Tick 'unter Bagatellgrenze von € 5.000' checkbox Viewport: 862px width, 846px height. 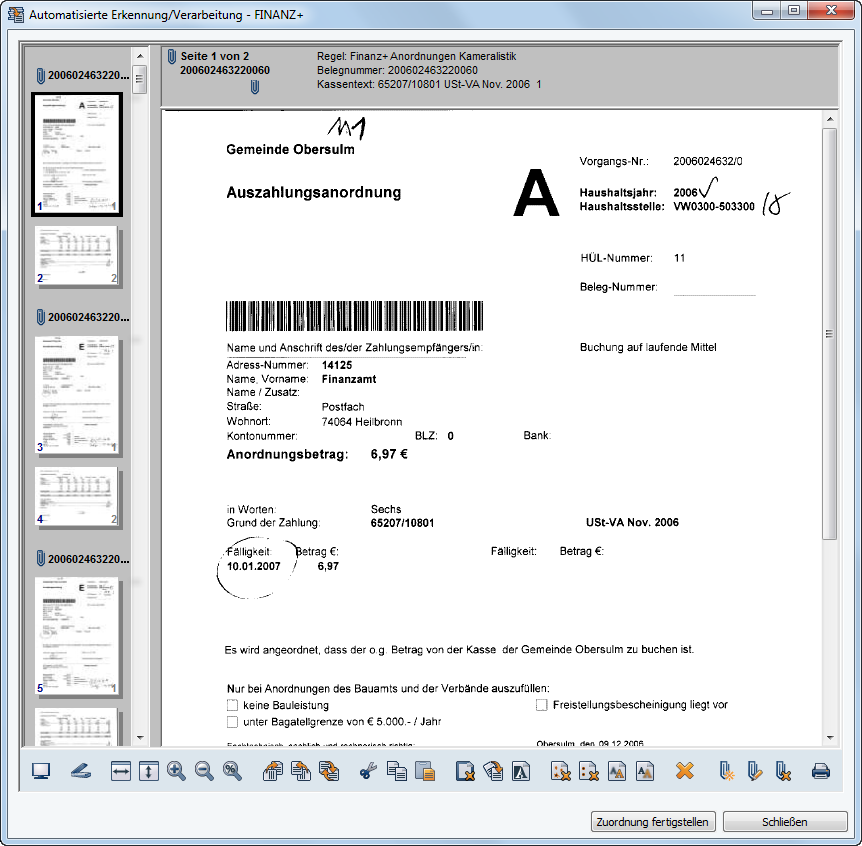[x=233, y=721]
